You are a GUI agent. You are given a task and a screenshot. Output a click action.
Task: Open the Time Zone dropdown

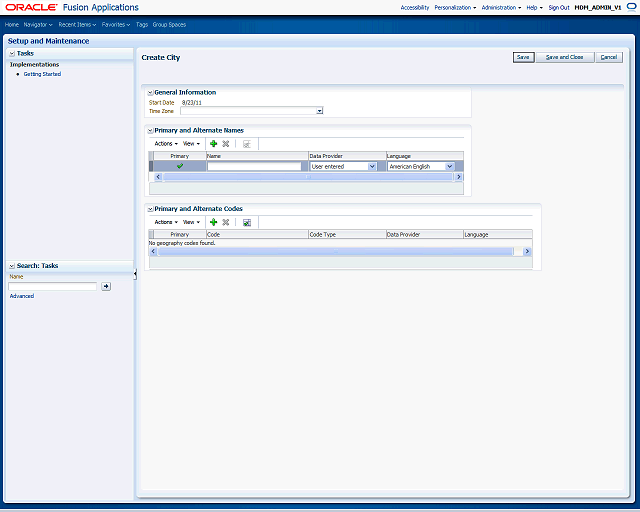pyautogui.click(x=320, y=111)
